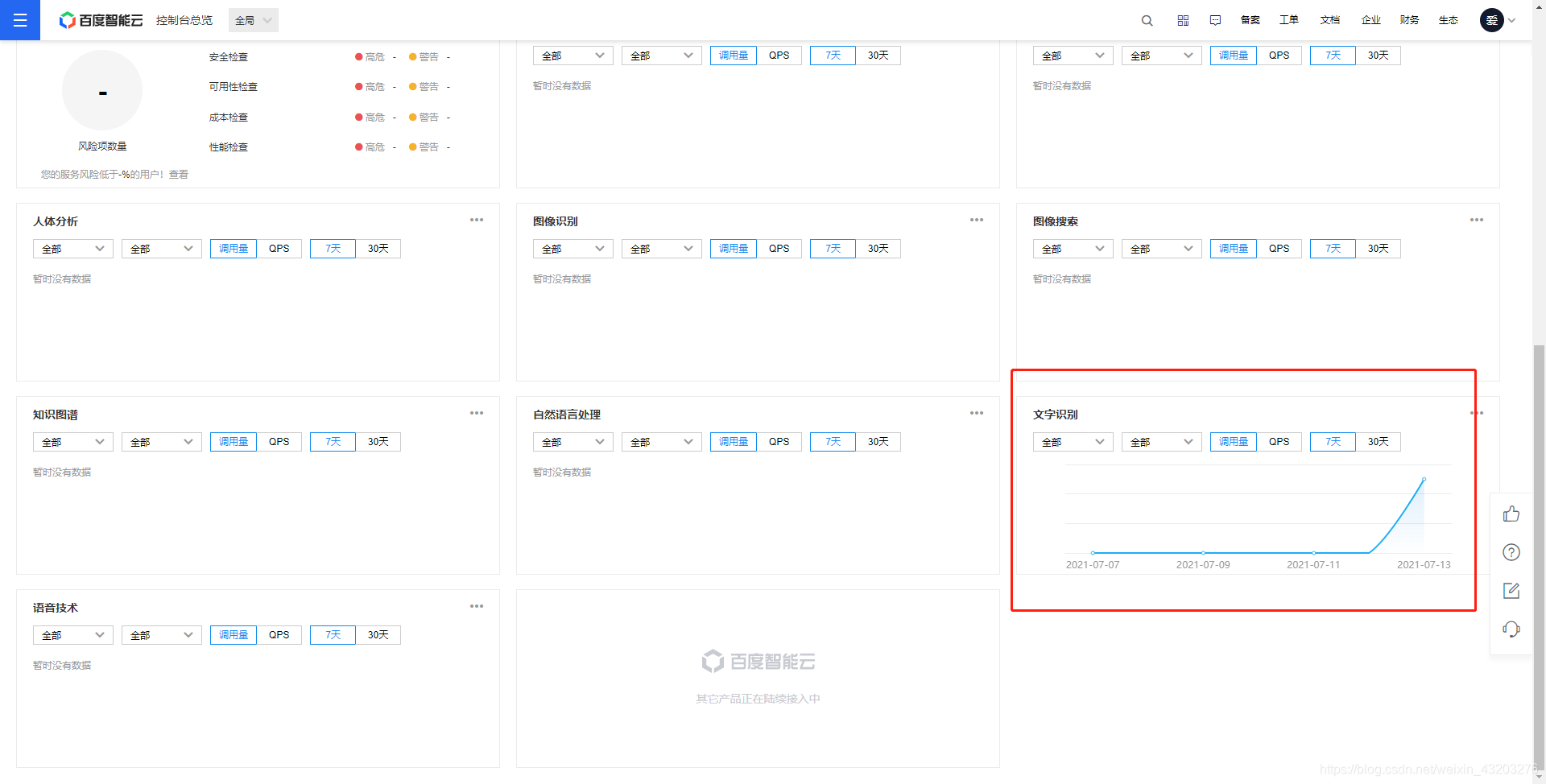Open more options for 图像搜索 card

[1477, 220]
